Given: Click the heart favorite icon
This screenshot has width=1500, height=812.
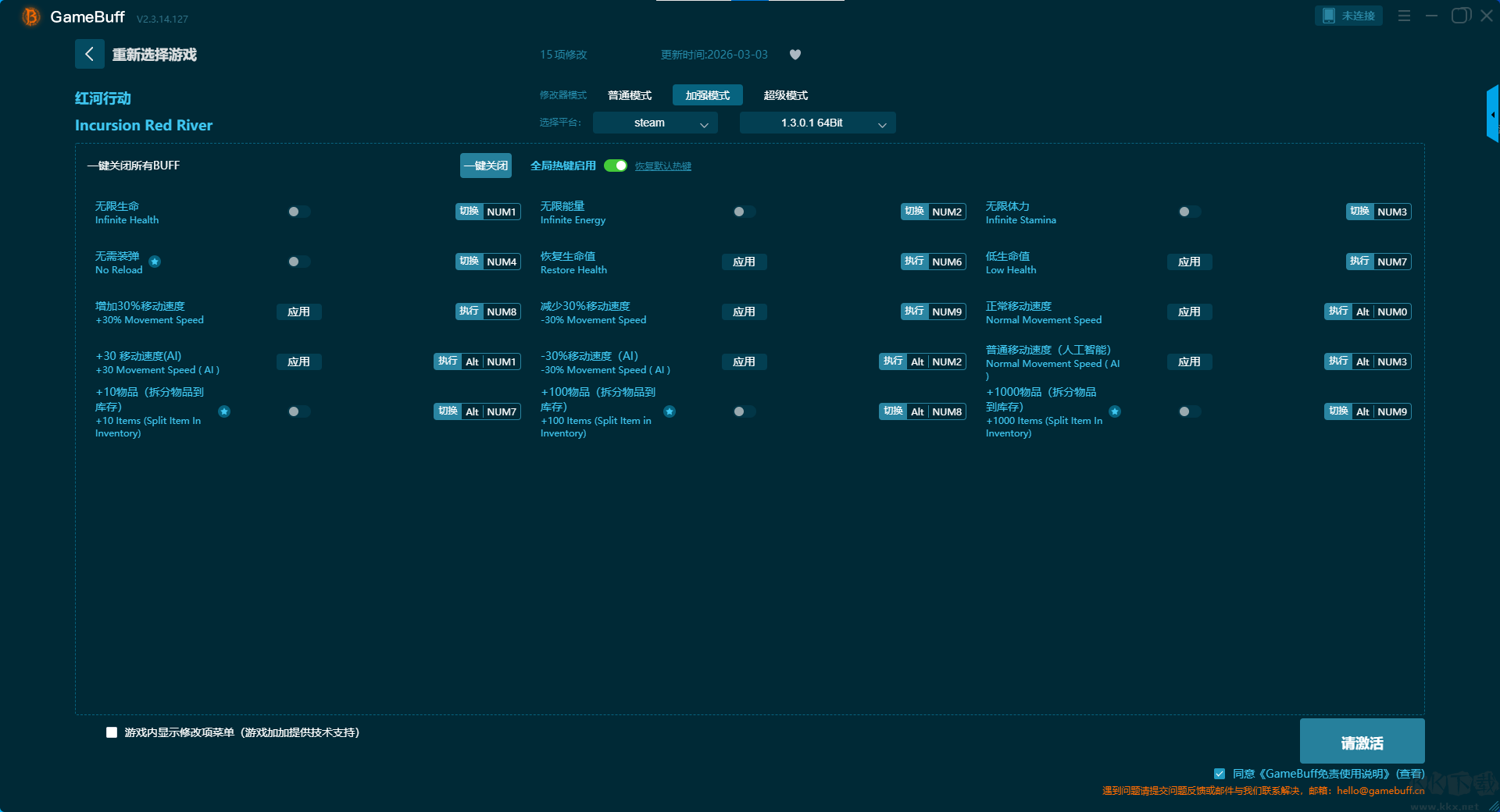Looking at the screenshot, I should pos(795,55).
